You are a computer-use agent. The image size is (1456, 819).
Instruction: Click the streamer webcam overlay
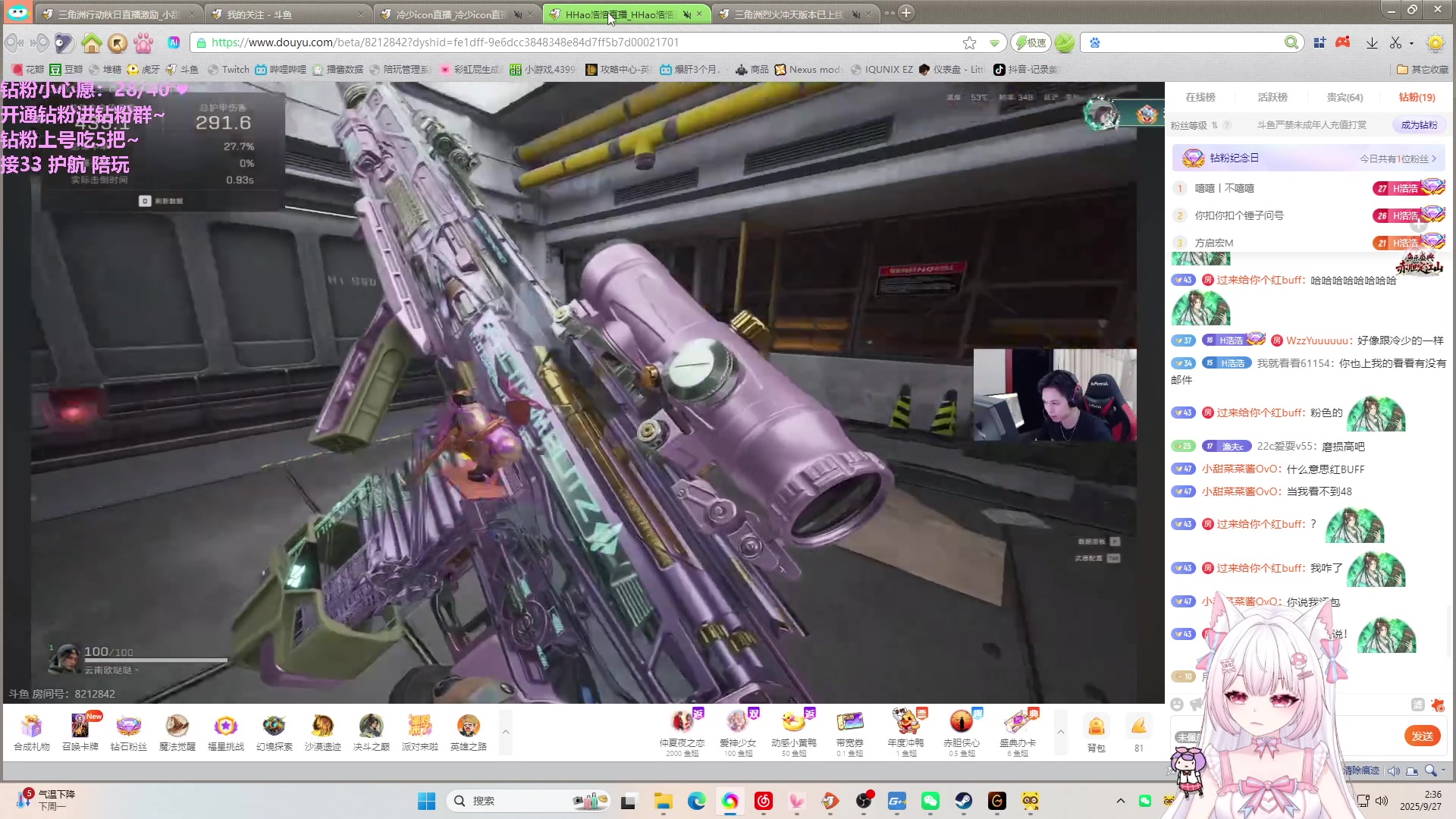tap(1055, 394)
